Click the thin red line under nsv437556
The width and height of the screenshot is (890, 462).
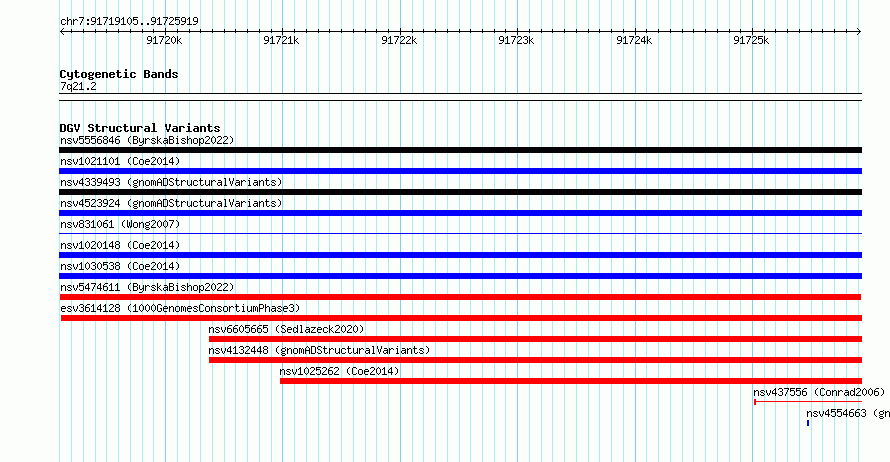(808, 402)
